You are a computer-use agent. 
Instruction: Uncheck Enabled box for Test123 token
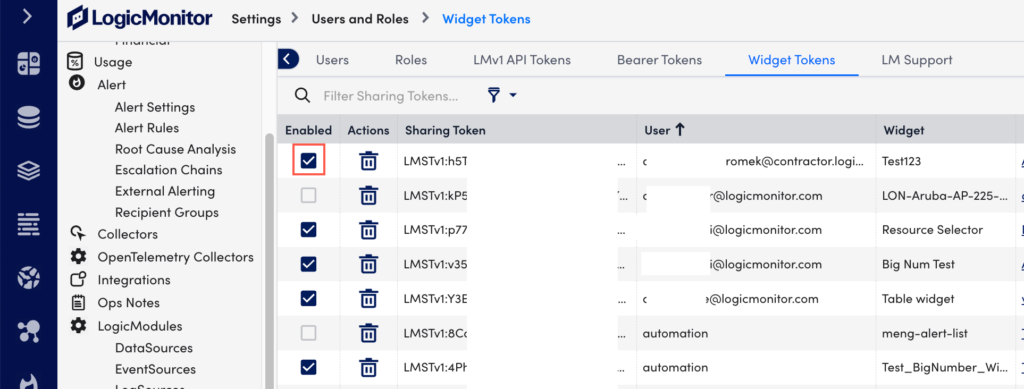point(308,161)
